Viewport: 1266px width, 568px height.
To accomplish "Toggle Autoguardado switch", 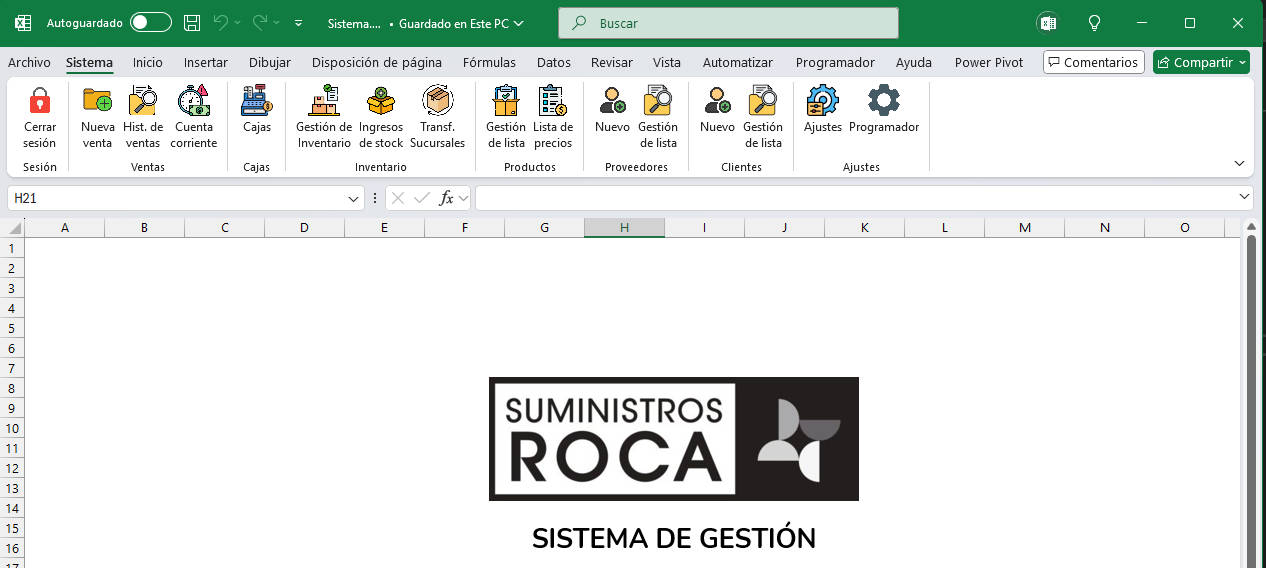I will point(150,22).
